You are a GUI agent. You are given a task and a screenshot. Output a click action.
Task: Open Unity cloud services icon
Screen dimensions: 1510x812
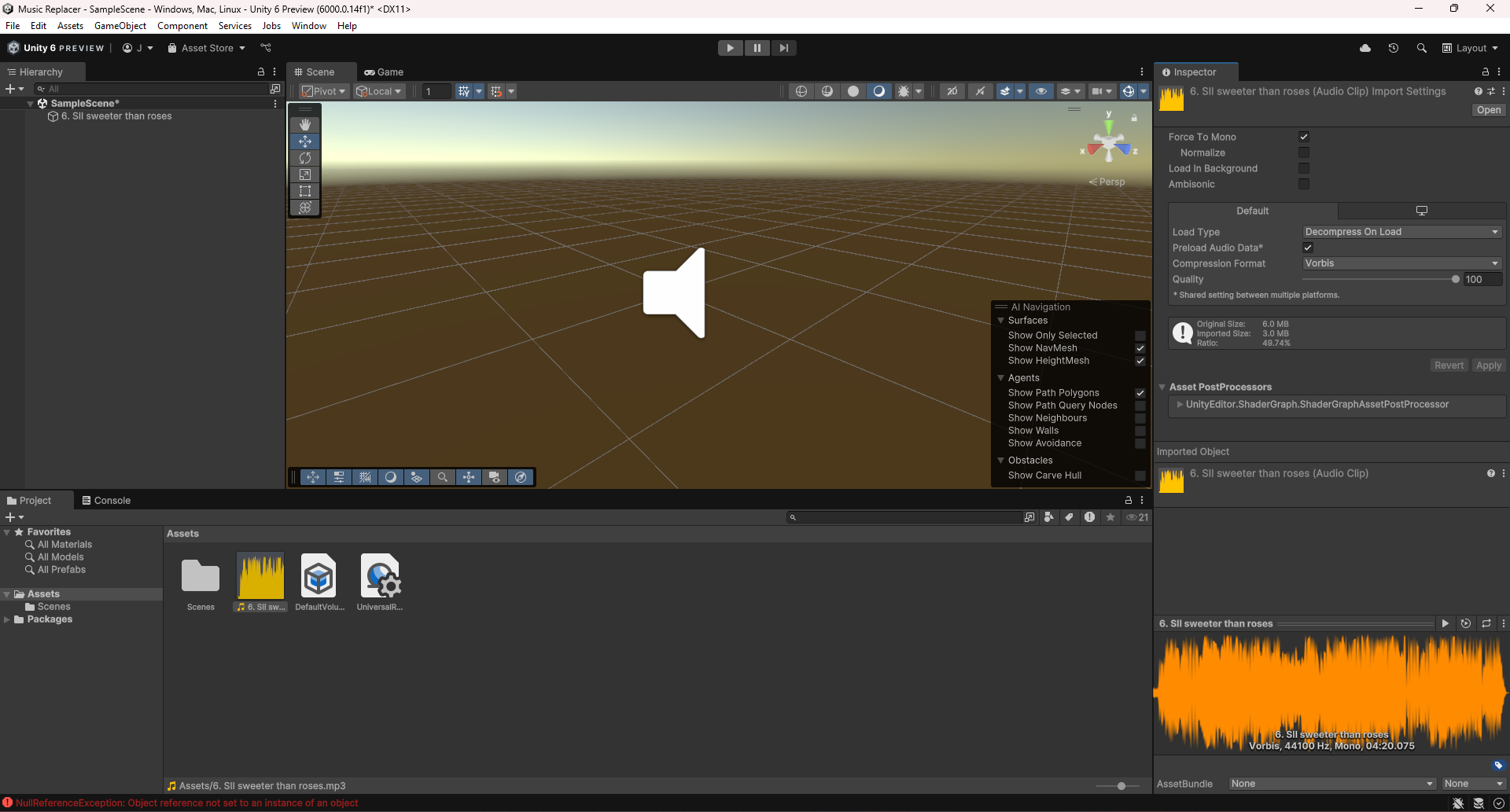[1365, 48]
